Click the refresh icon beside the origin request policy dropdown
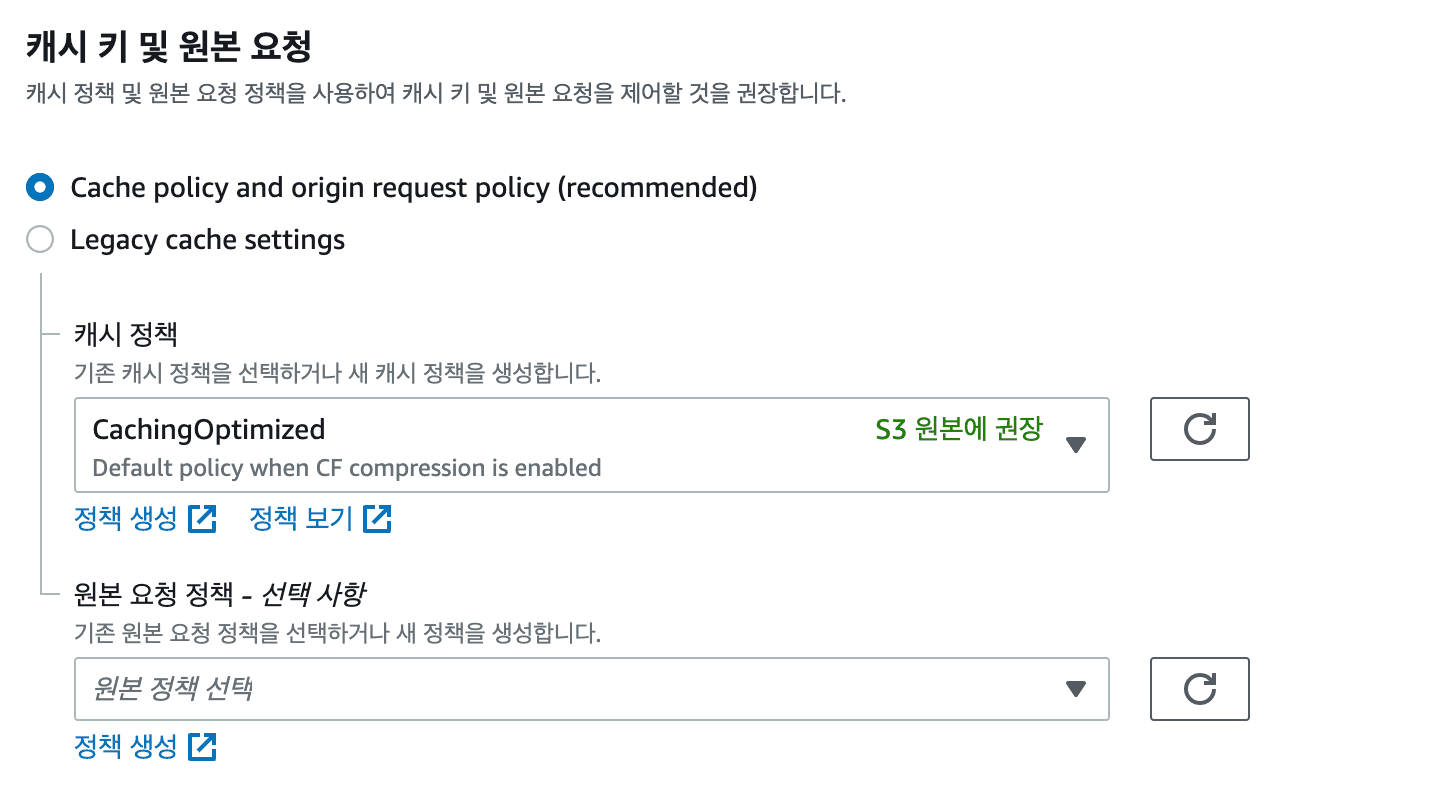 pyautogui.click(x=1199, y=688)
